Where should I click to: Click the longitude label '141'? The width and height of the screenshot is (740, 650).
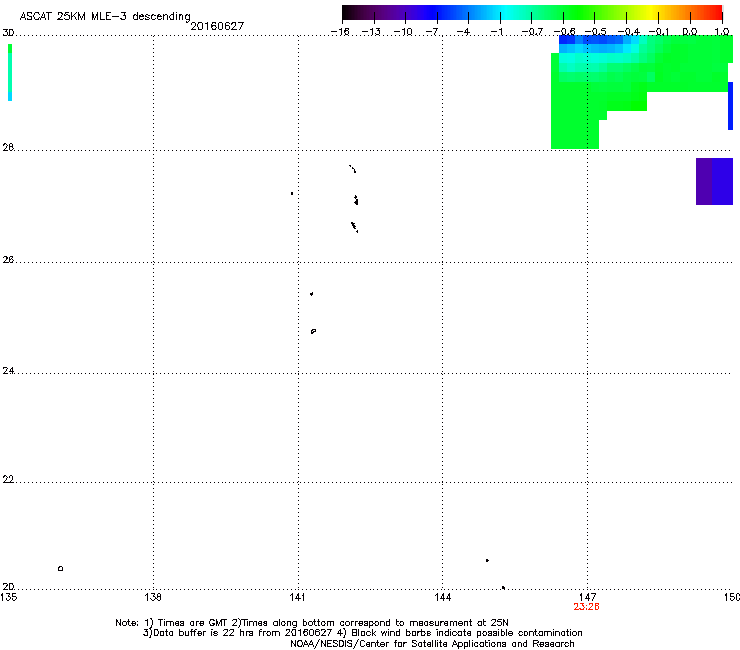click(297, 597)
